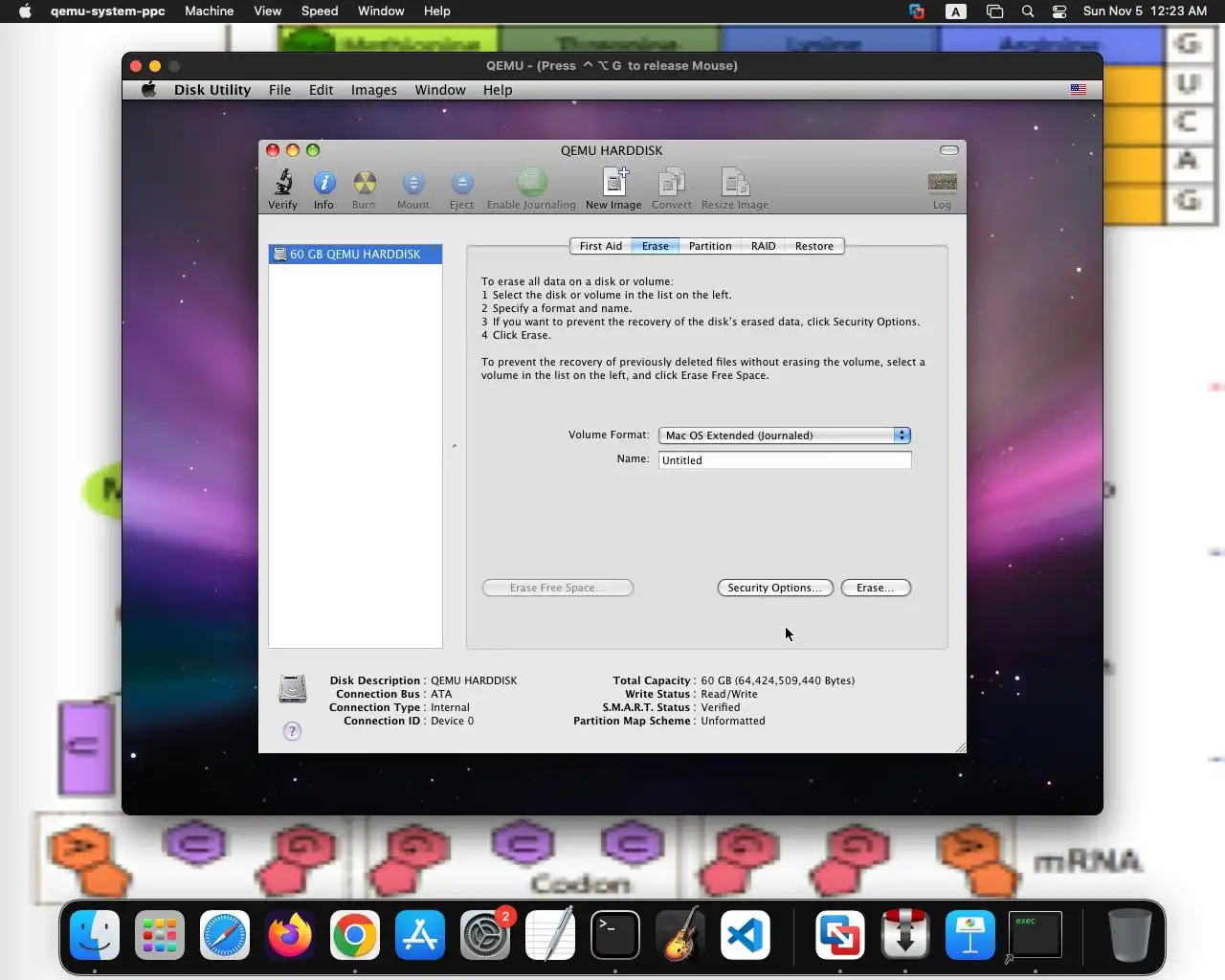Click the Erase... button
1225x980 pixels.
(876, 588)
